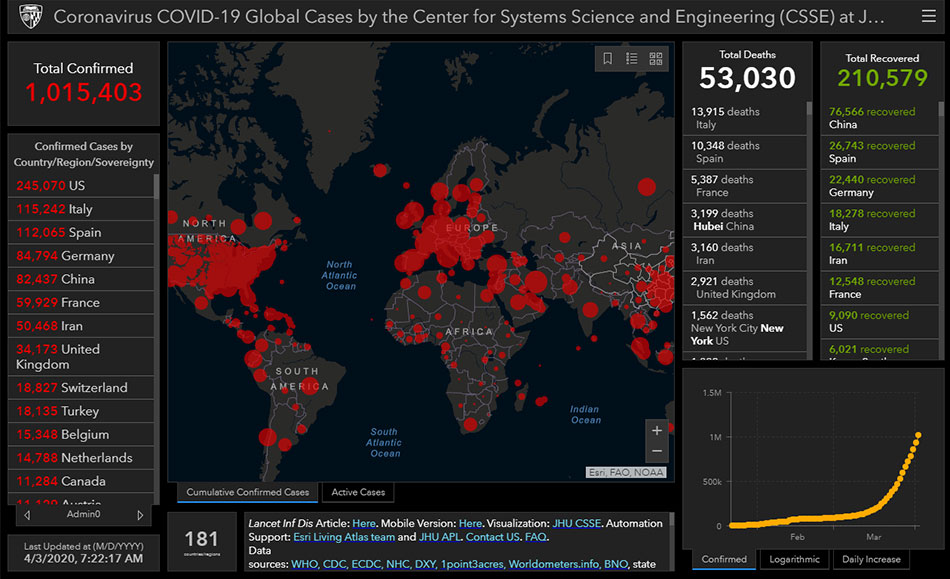950x579 pixels.
Task: Click Hubei China 3,199 deaths entry
Action: point(745,220)
